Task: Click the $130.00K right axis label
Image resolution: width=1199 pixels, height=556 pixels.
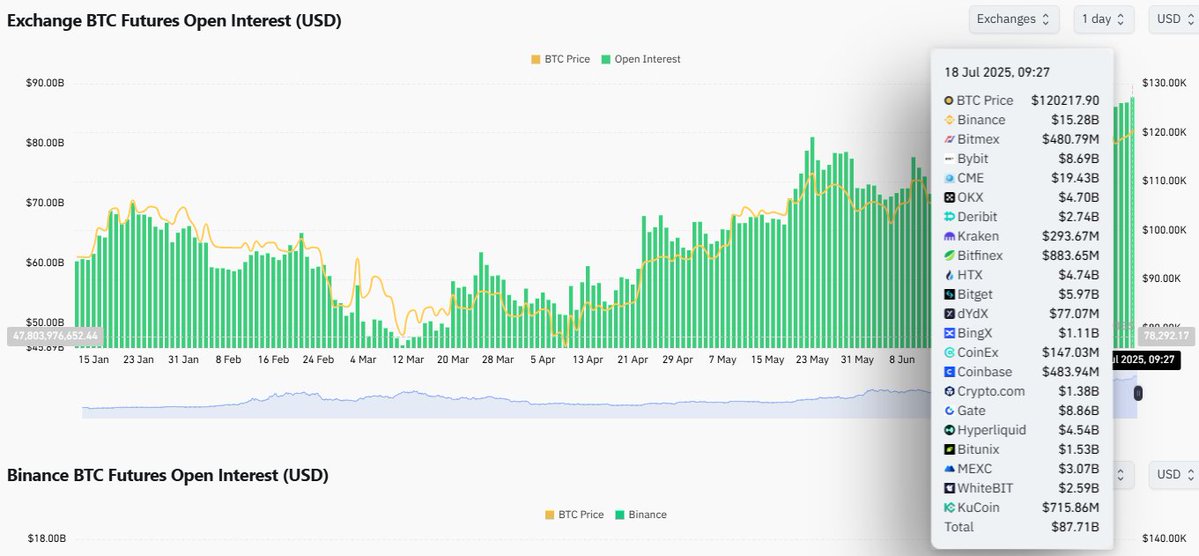Action: (1164, 83)
